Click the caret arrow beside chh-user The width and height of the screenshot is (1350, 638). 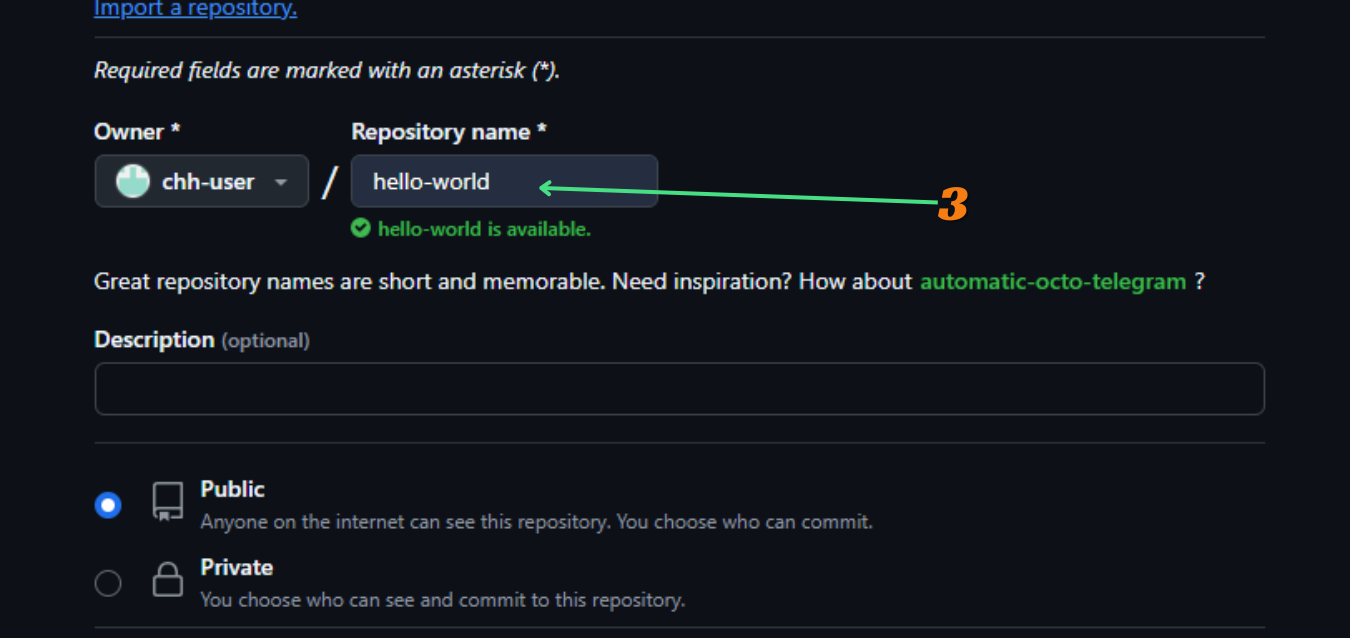pyautogui.click(x=281, y=183)
